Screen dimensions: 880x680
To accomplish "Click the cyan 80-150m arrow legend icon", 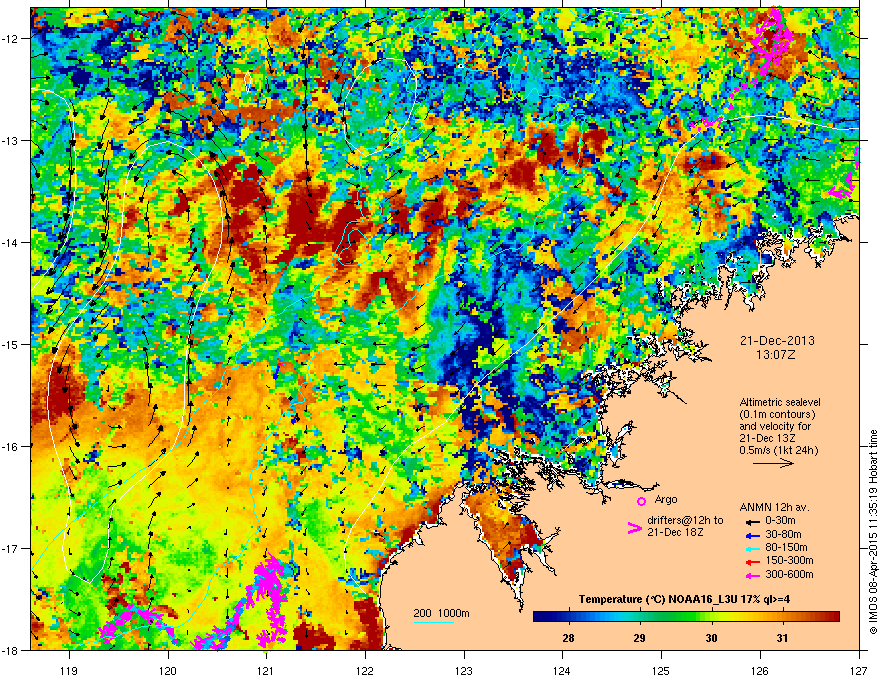I will 751,548.
